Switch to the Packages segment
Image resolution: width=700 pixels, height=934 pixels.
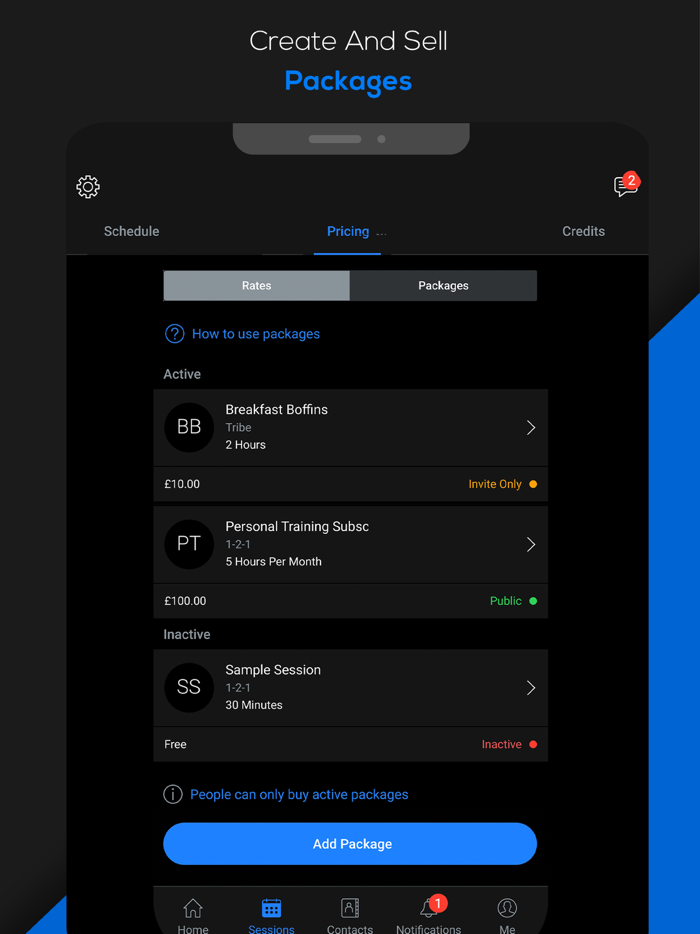click(443, 286)
